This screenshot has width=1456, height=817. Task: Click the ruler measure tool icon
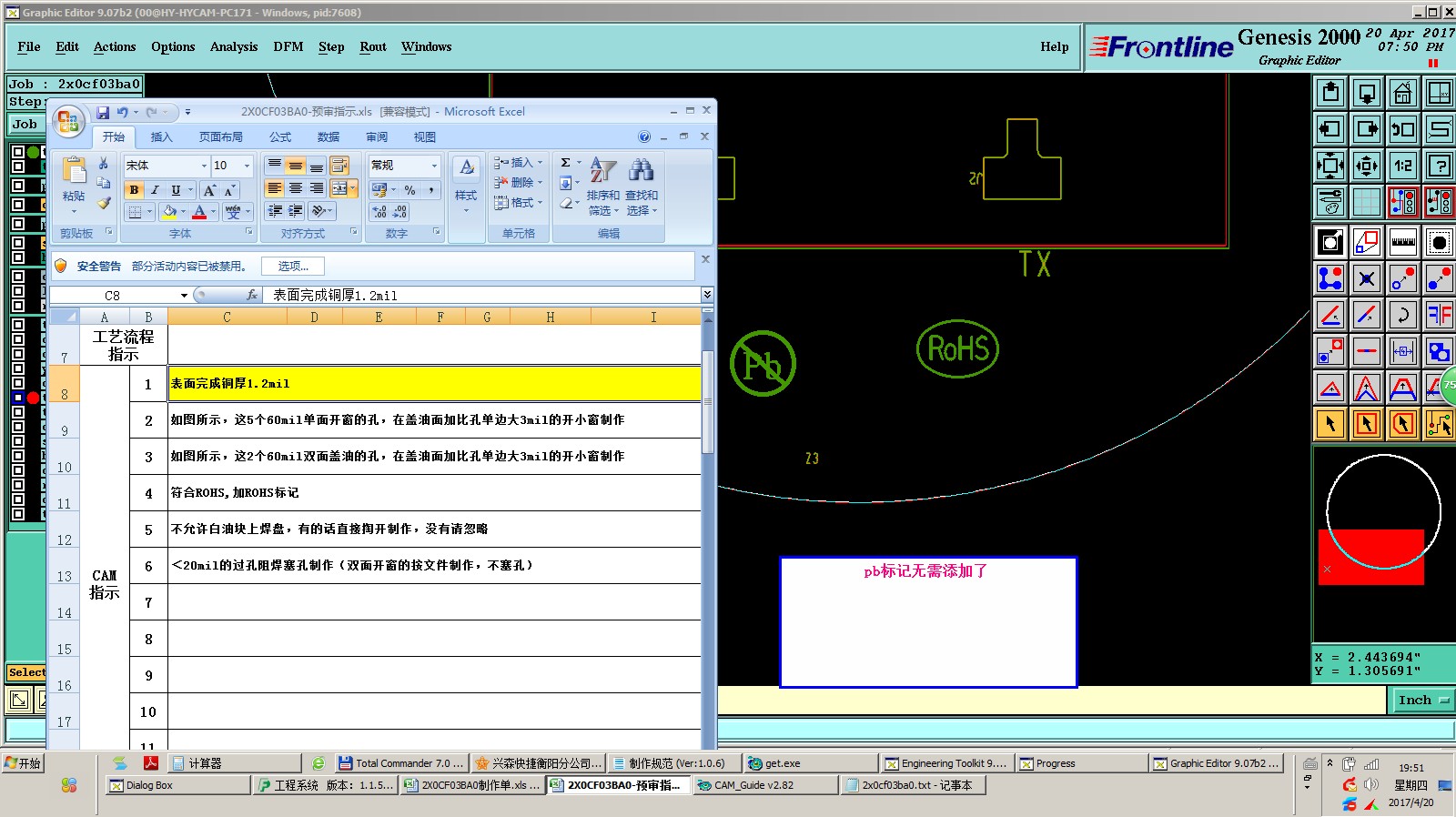coord(1402,242)
